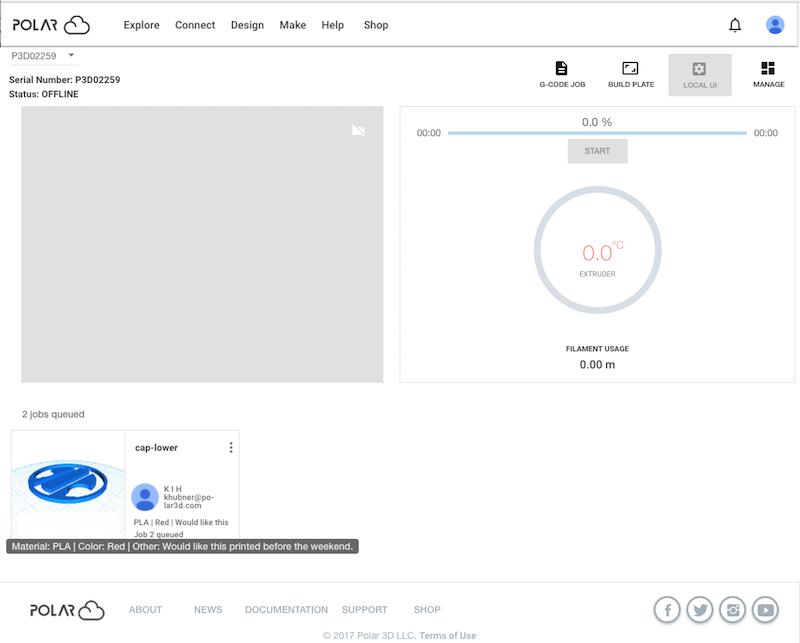The width and height of the screenshot is (800, 643).
Task: Open Polar 3D Instagram page
Action: (x=732, y=609)
